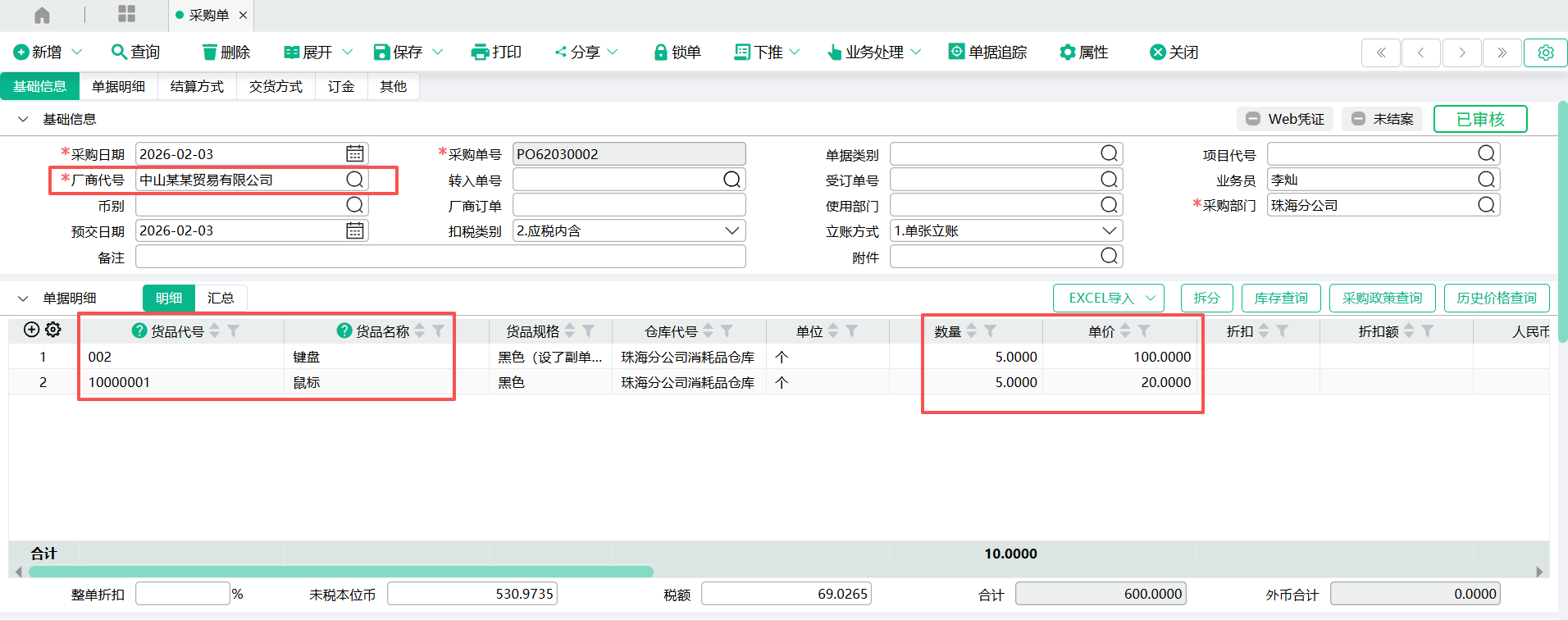Open the 立账方式 dropdown

1109,231
